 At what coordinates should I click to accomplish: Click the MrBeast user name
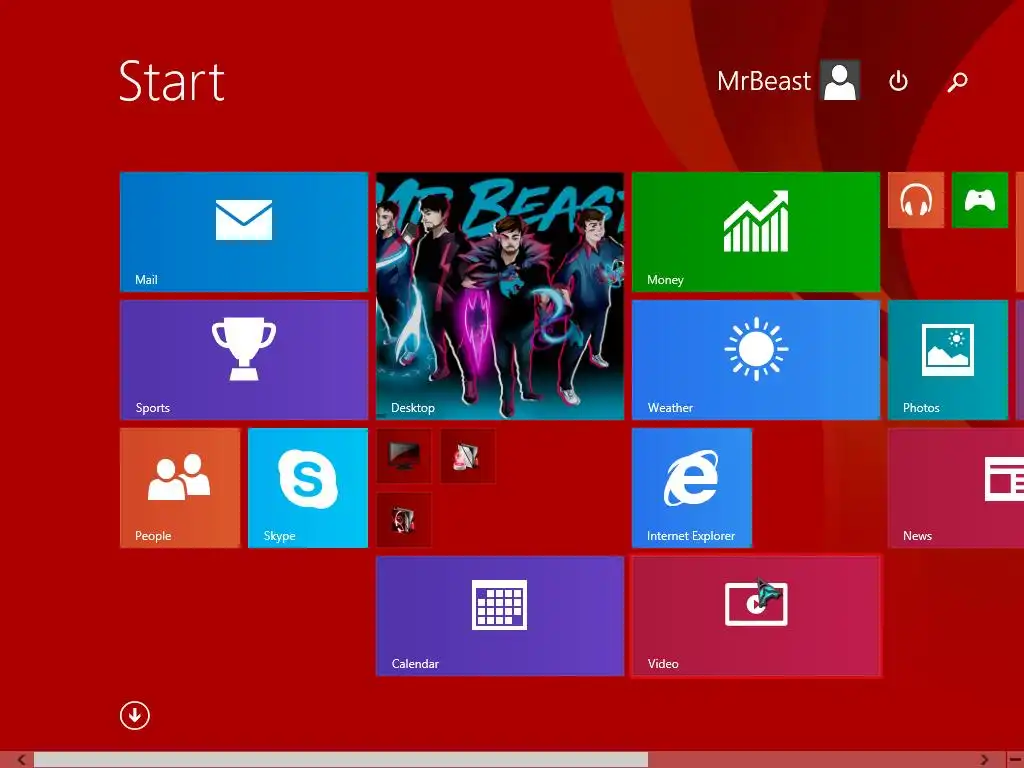(x=763, y=81)
